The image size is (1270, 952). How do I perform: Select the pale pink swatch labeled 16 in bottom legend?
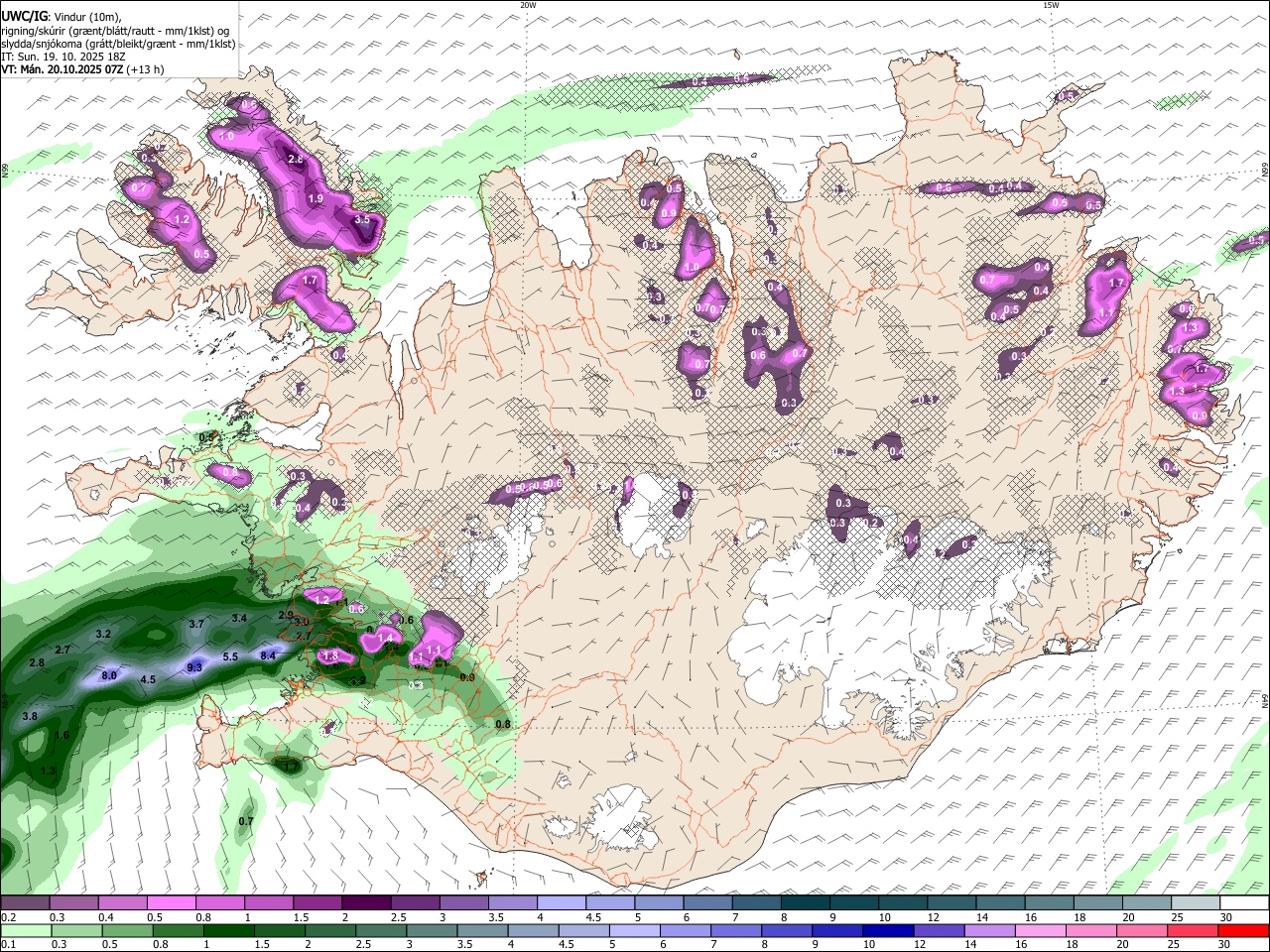point(1041,930)
